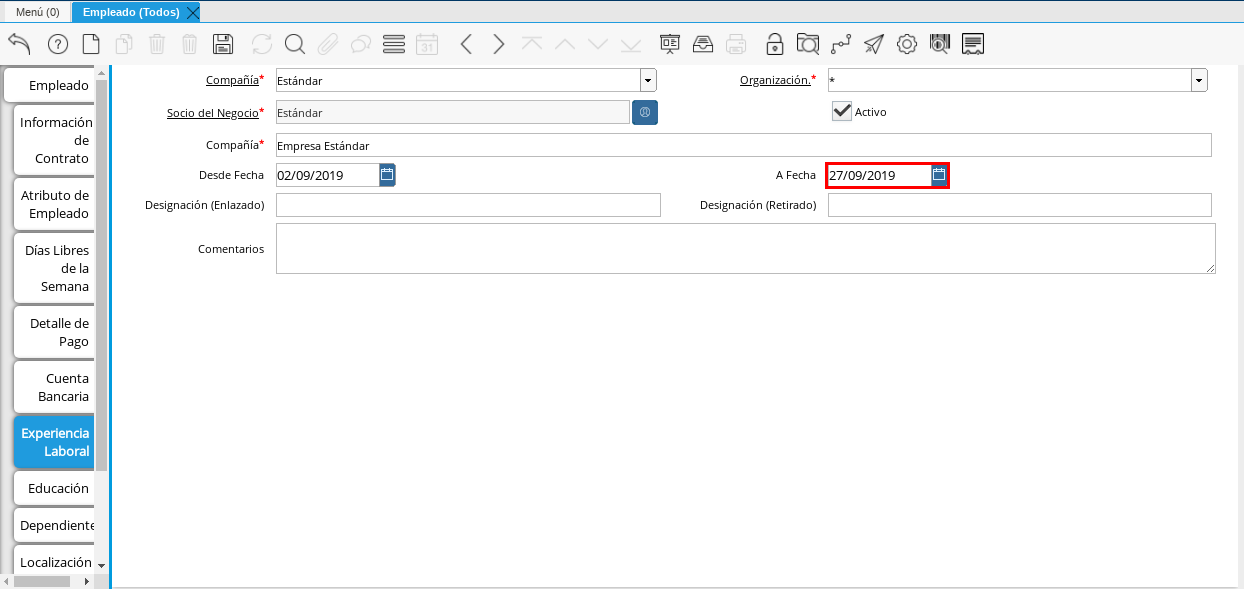Go to next record right chevron

[x=499, y=44]
